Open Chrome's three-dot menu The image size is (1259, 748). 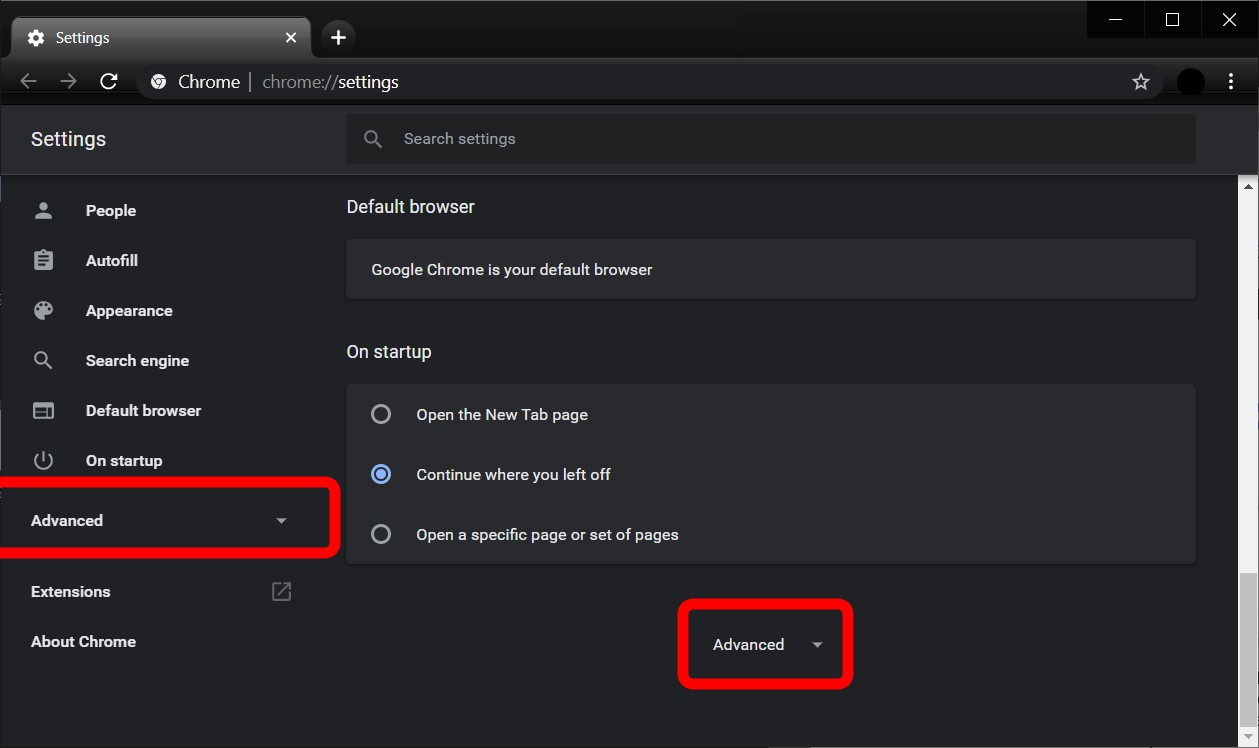pos(1231,81)
